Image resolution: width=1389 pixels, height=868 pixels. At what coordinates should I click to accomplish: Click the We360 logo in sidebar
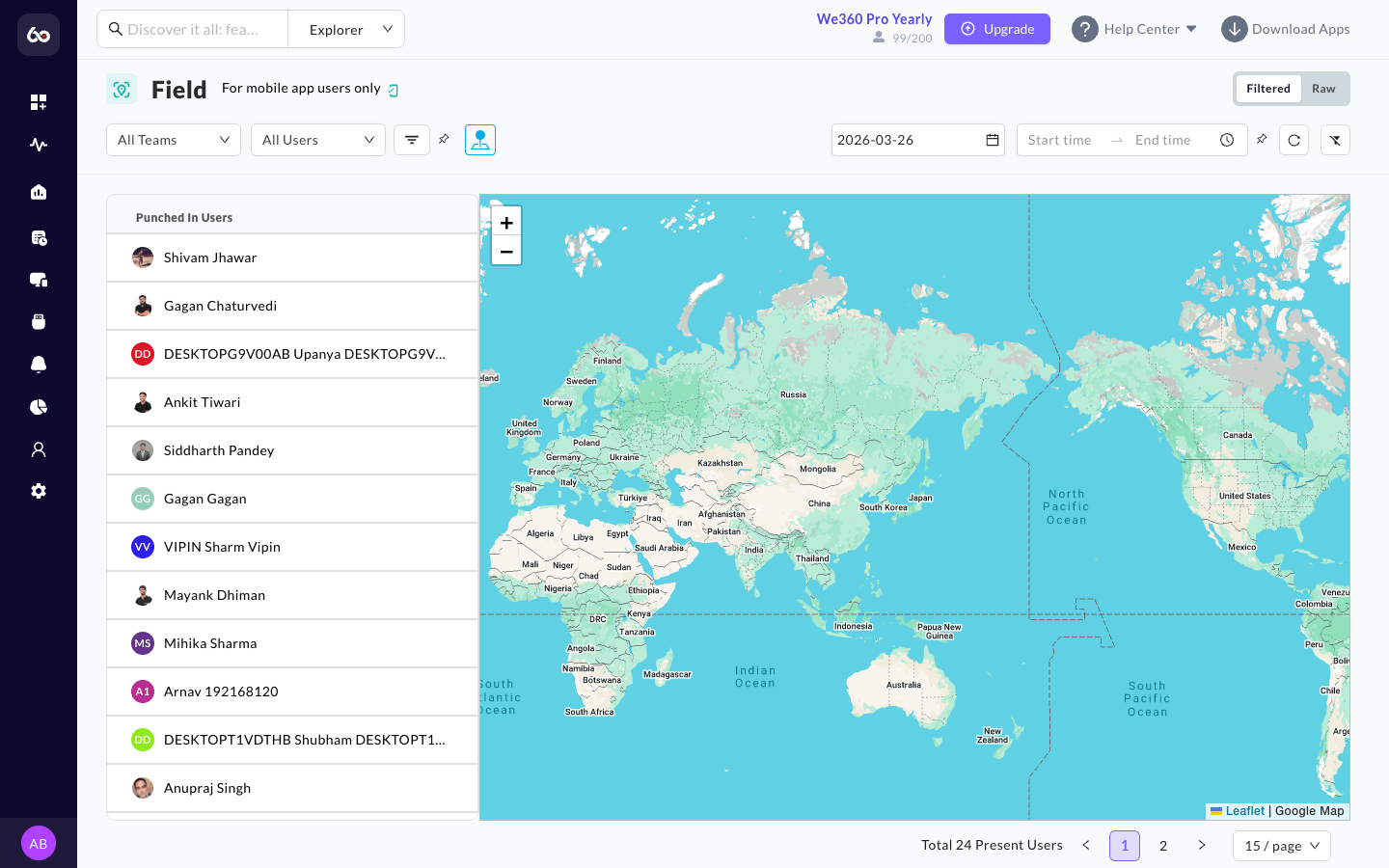pyautogui.click(x=39, y=35)
